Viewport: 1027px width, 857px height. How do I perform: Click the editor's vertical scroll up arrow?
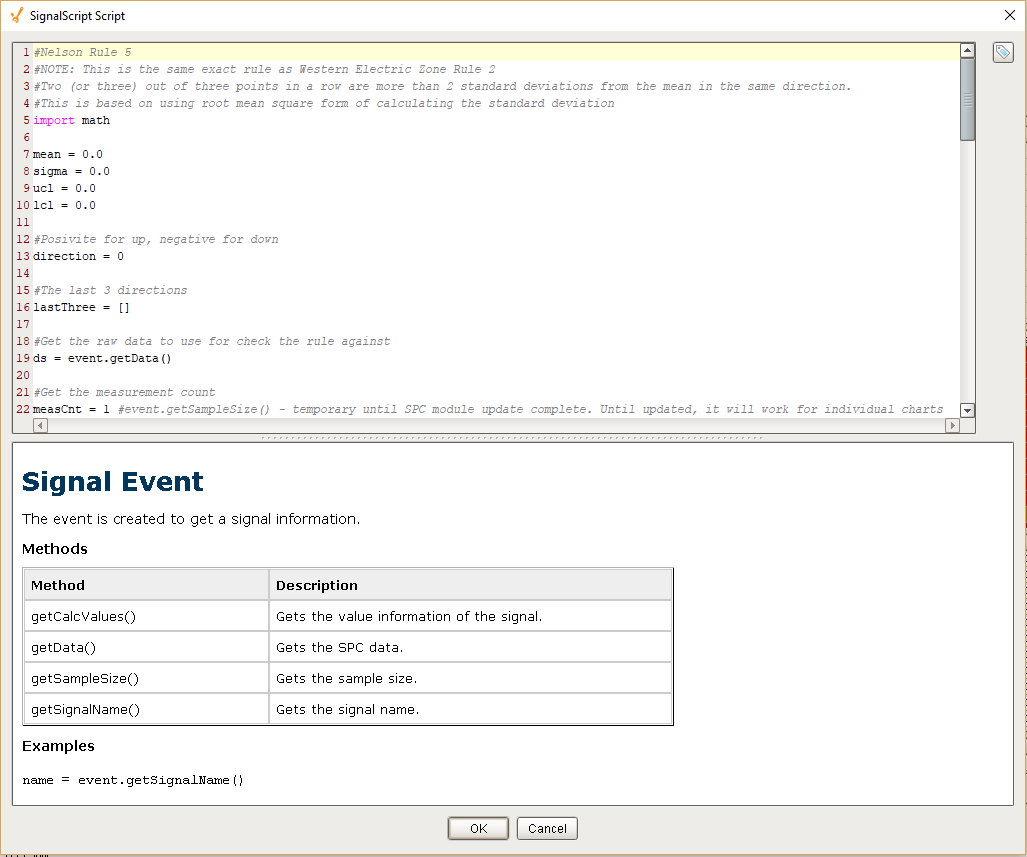[967, 51]
